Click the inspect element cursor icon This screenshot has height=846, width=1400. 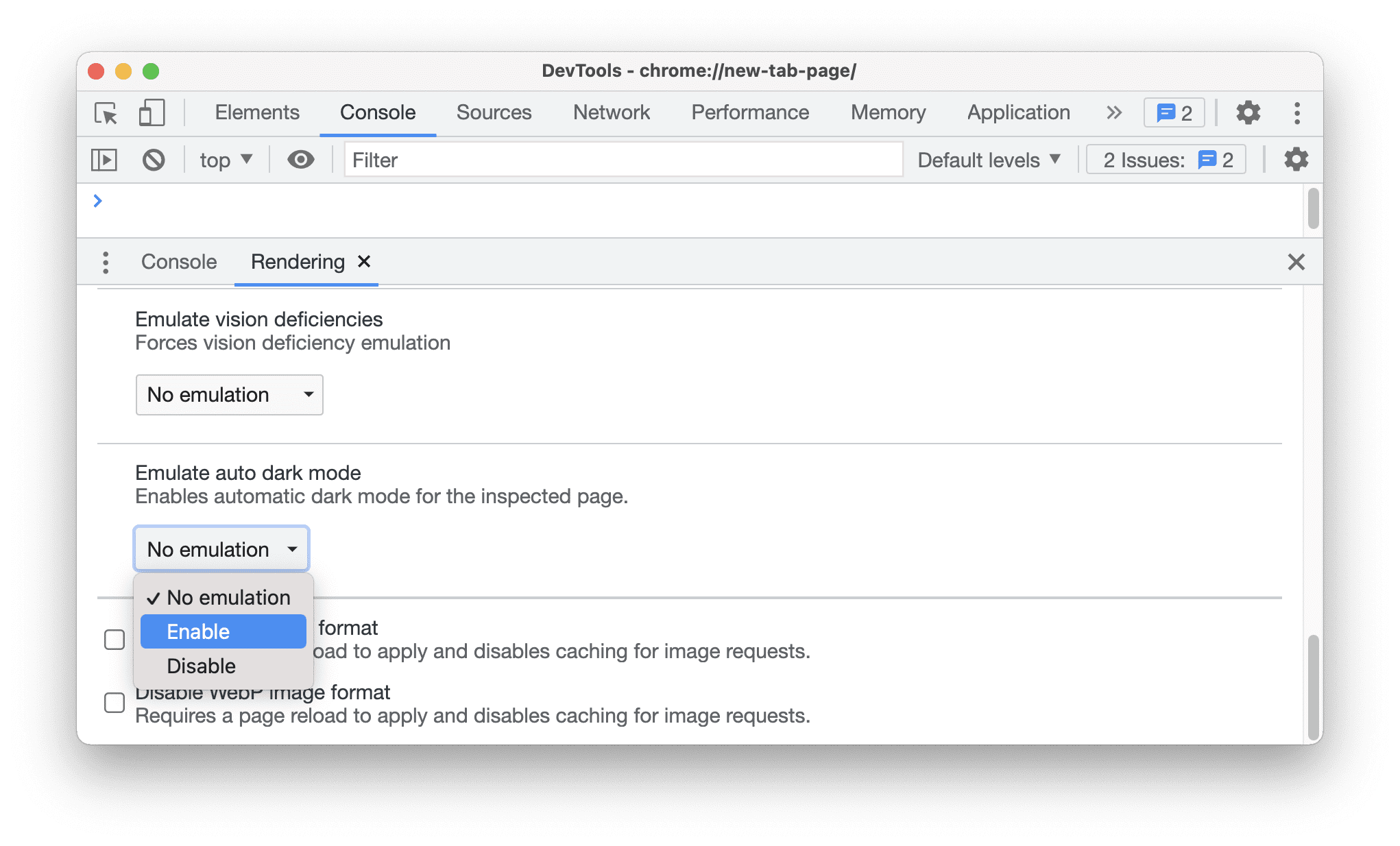(107, 112)
